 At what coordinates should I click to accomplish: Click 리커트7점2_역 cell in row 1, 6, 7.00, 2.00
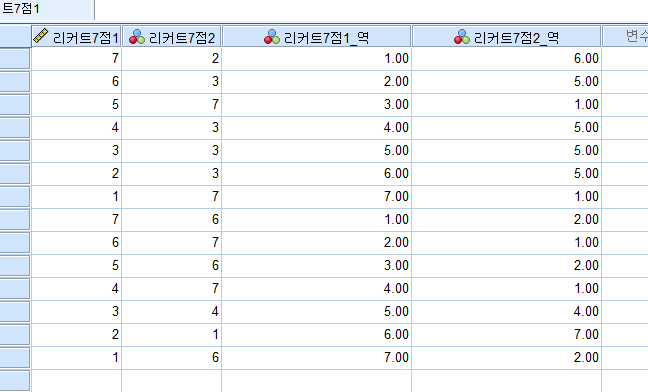pos(507,358)
